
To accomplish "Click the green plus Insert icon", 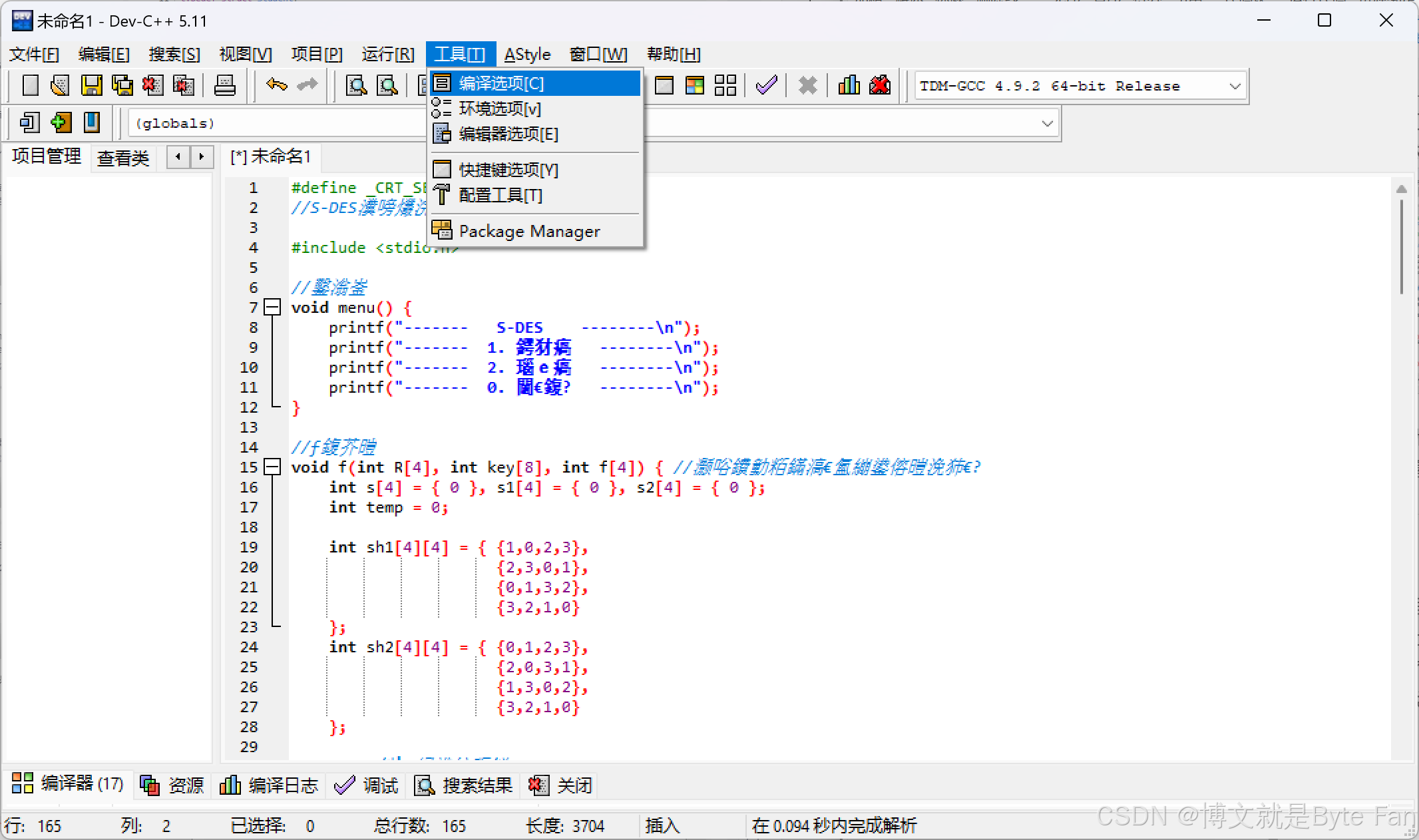I will [61, 122].
